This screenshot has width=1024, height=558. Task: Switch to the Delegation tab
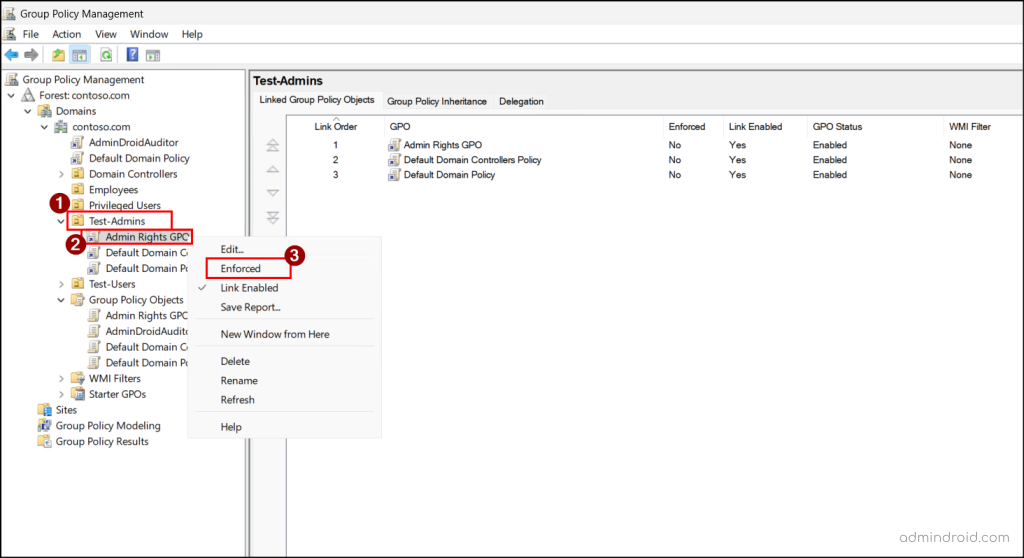click(521, 101)
